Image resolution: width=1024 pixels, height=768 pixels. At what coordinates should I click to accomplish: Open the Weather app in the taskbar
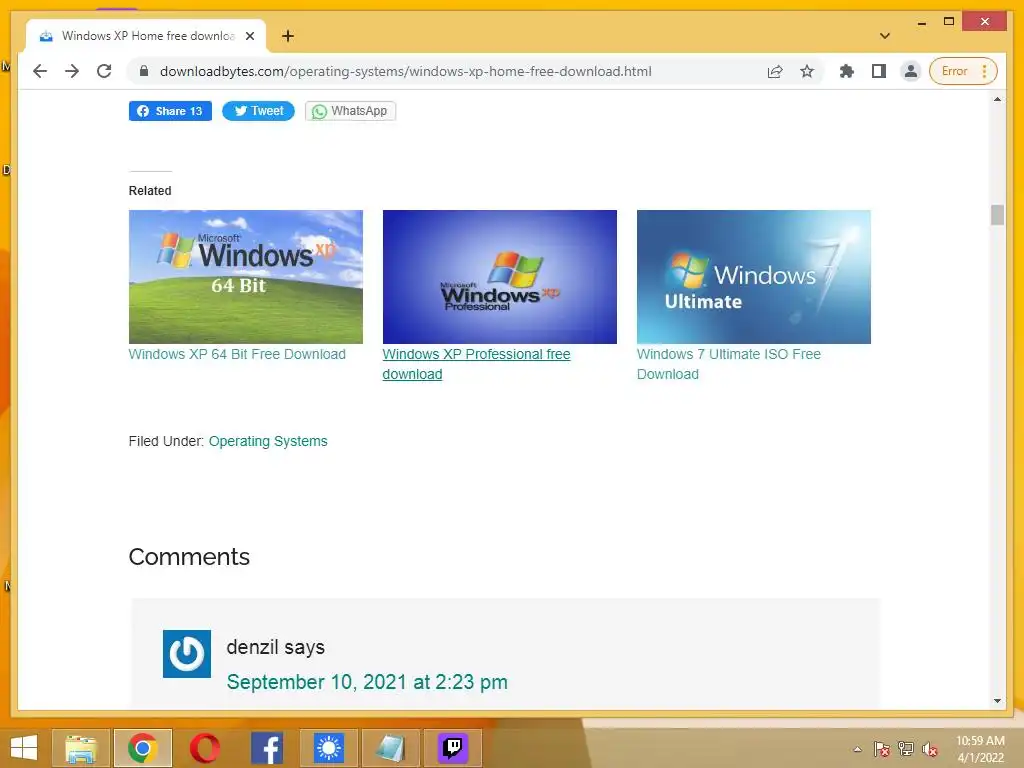(x=328, y=748)
